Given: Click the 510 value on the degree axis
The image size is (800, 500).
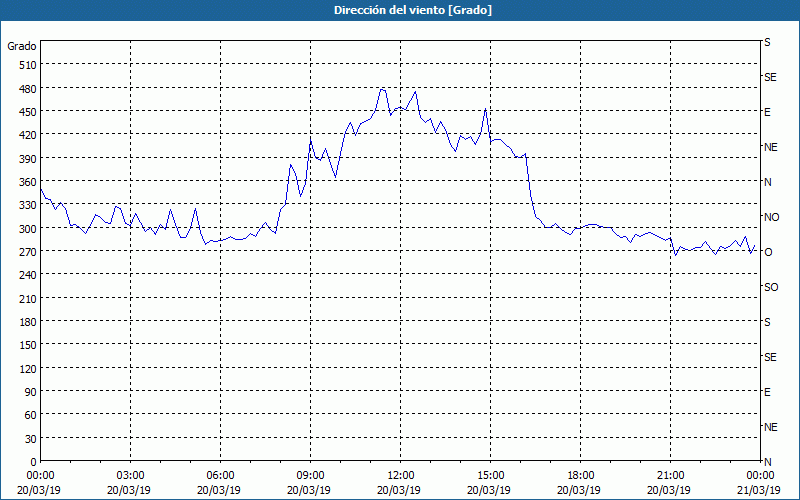Looking at the screenshot, I should click(x=28, y=65).
